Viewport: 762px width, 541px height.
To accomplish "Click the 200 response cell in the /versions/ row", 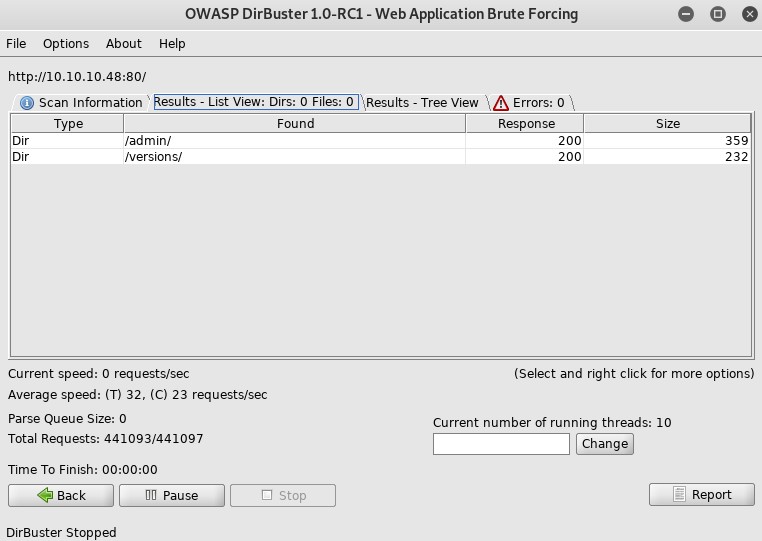I will point(524,157).
